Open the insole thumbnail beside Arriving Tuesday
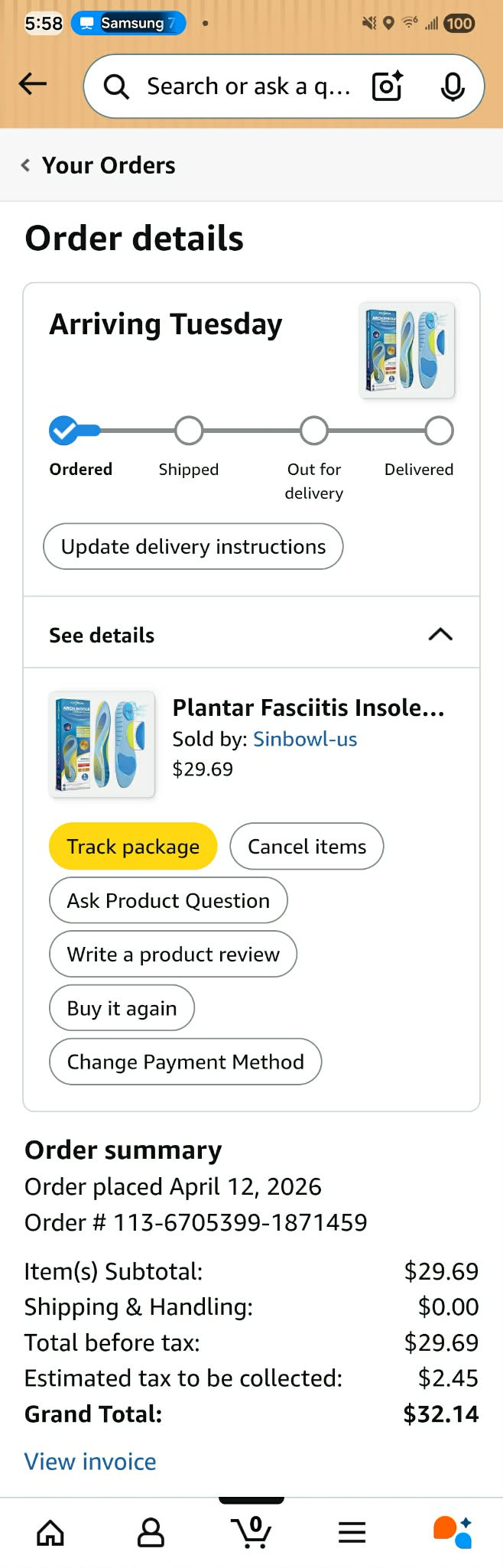Screen dimensions: 503x1568 407,350
